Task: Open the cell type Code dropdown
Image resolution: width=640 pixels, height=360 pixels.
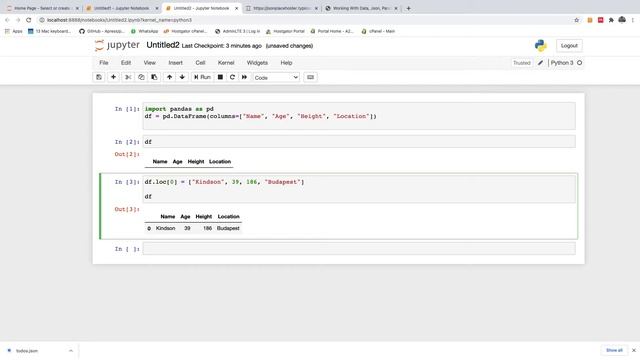Action: [x=276, y=78]
